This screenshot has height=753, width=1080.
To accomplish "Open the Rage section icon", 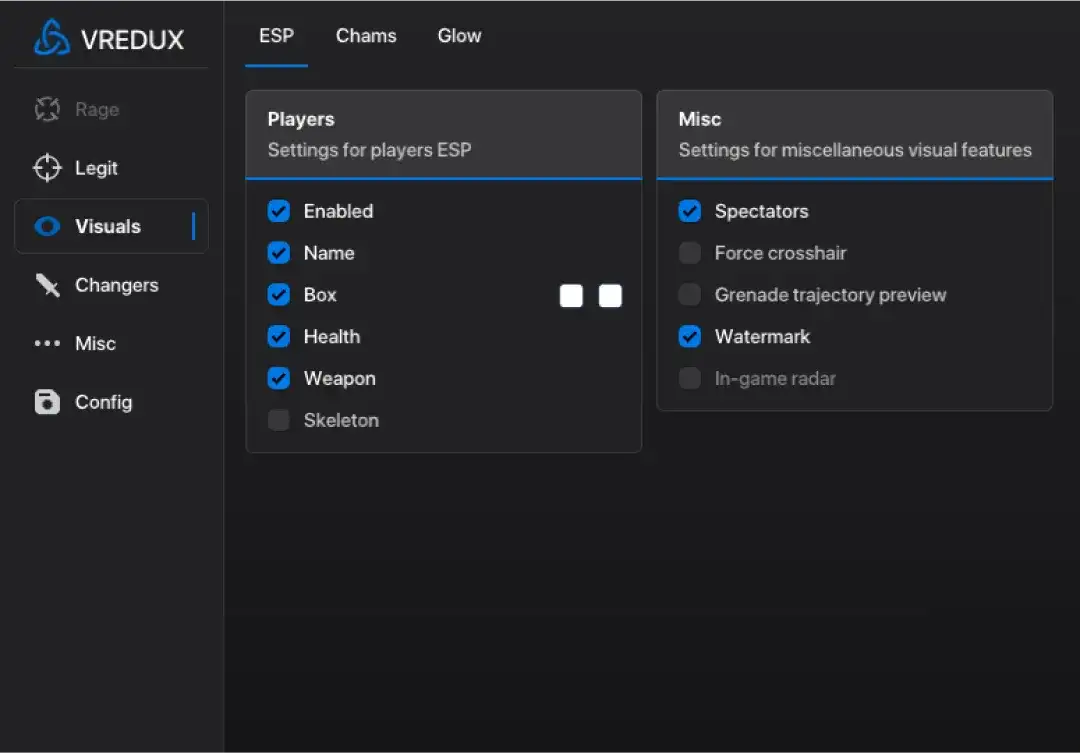I will (47, 110).
